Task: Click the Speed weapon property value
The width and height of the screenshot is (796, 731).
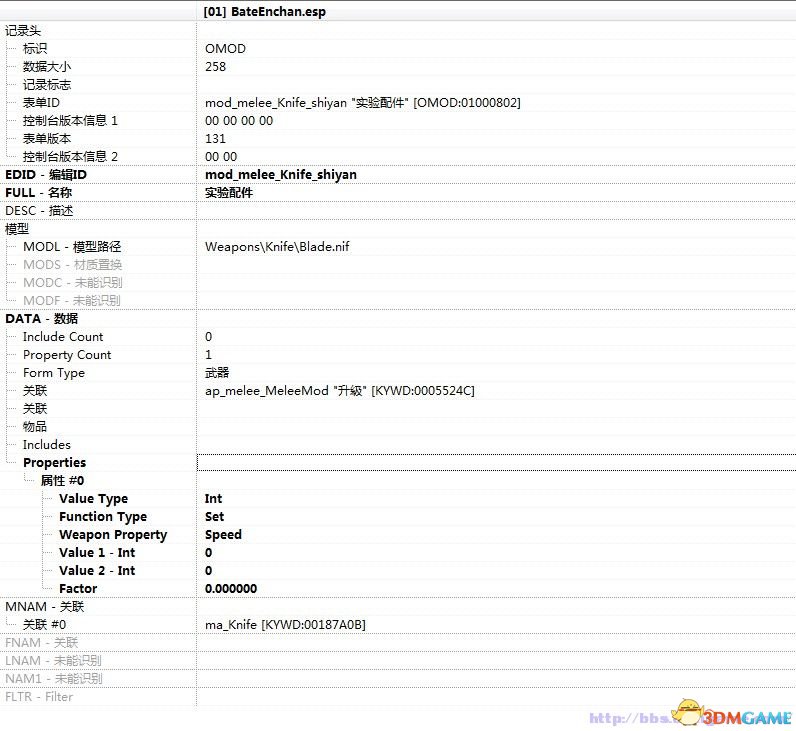Action: (223, 535)
